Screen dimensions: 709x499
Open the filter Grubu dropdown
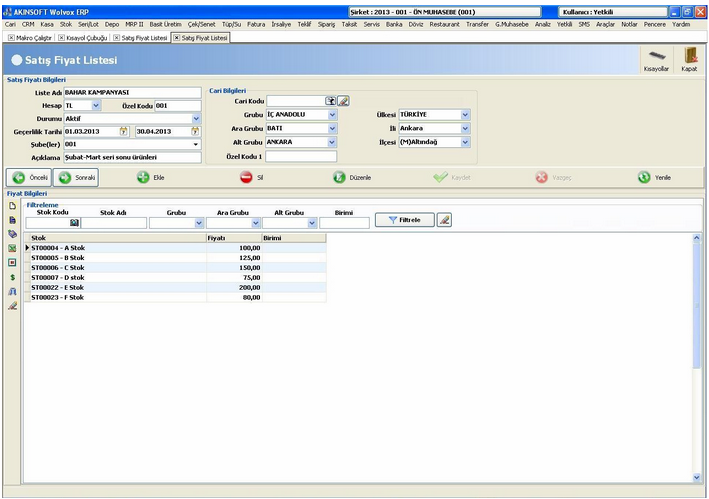(x=199, y=223)
